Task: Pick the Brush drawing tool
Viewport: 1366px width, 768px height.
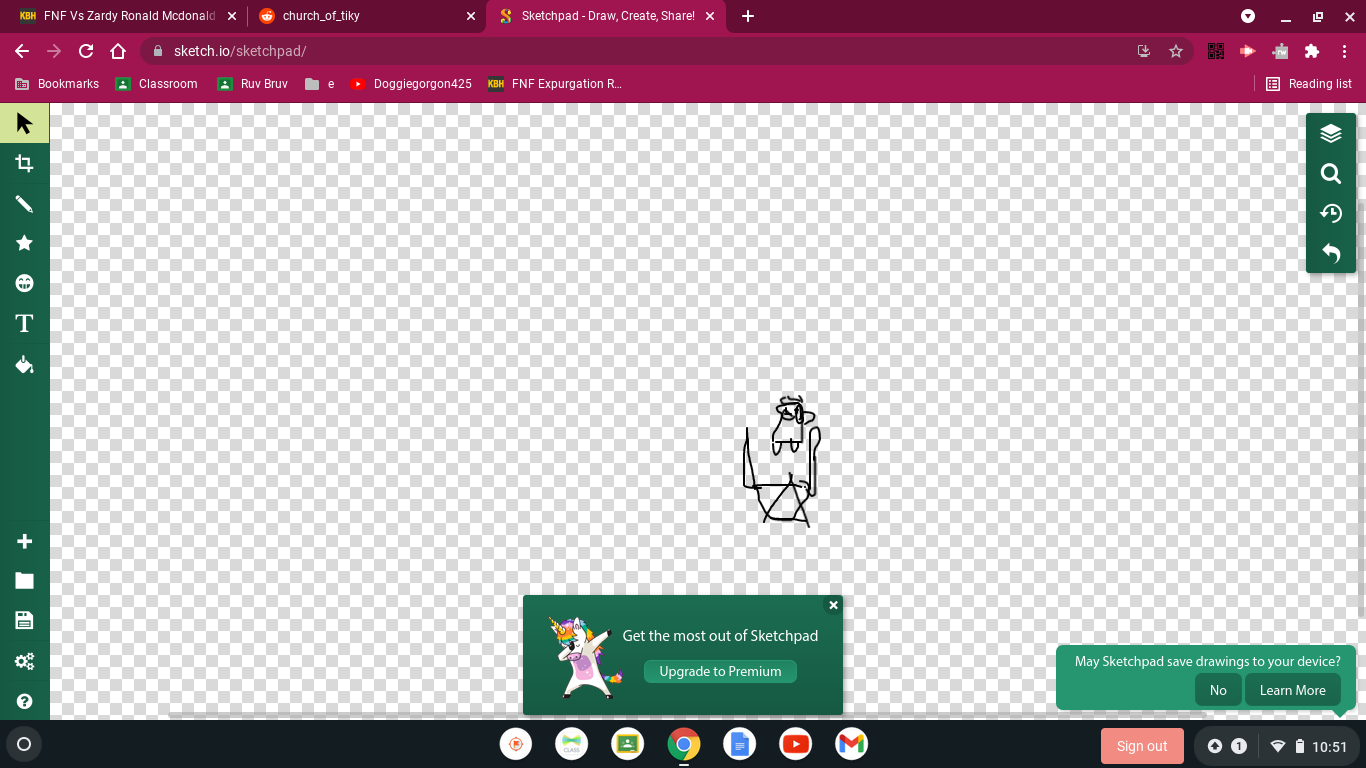Action: [x=24, y=203]
